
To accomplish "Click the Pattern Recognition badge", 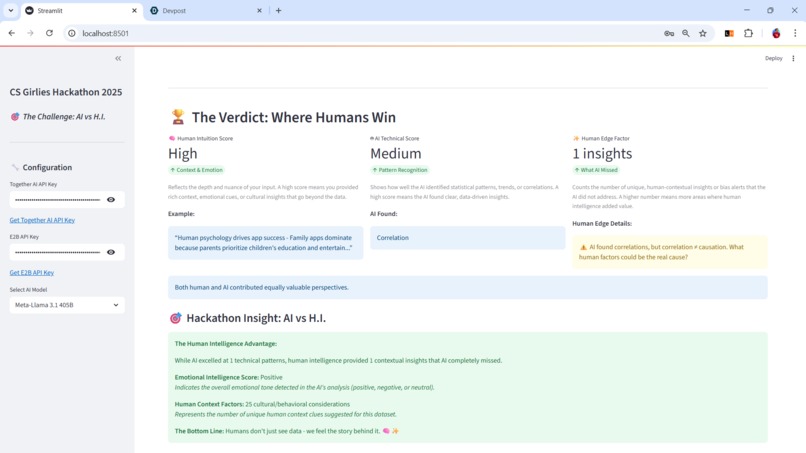I will [400, 170].
